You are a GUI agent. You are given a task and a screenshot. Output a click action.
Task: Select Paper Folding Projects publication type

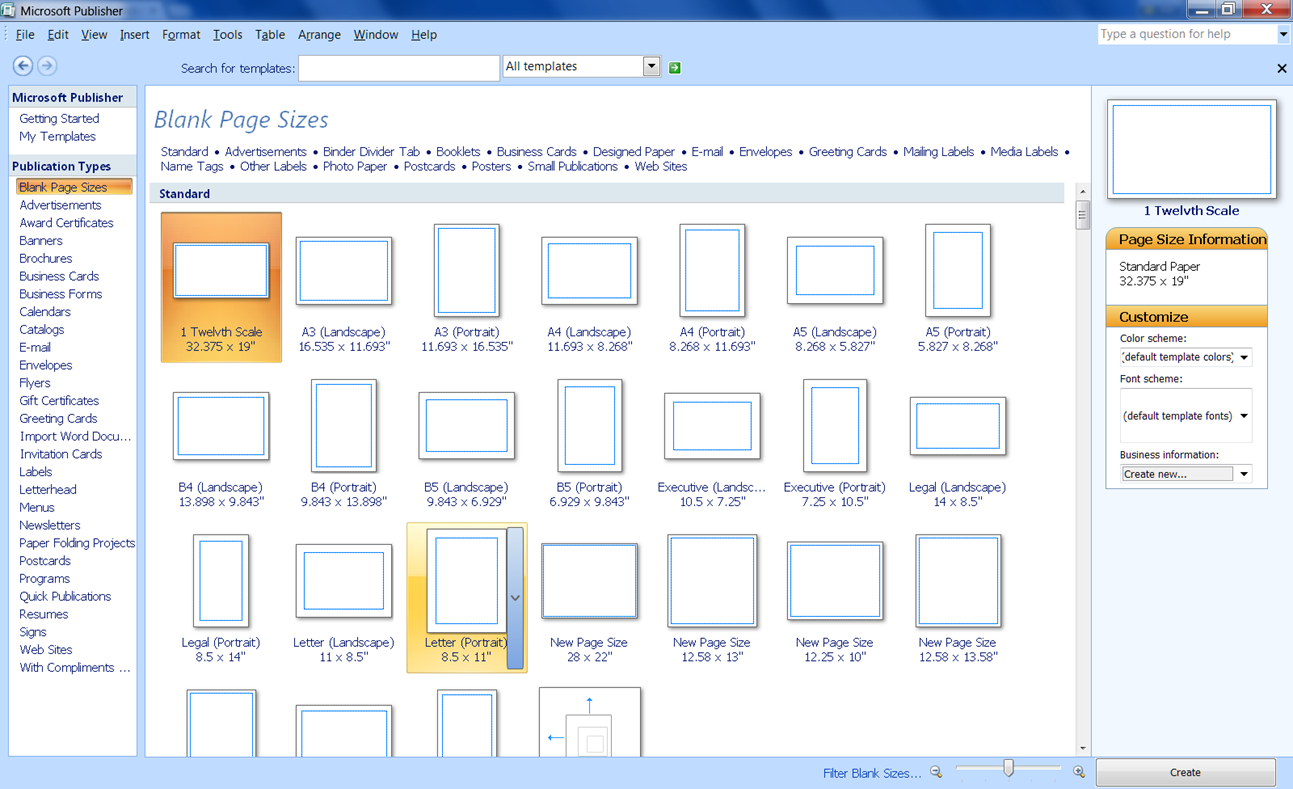coord(77,544)
